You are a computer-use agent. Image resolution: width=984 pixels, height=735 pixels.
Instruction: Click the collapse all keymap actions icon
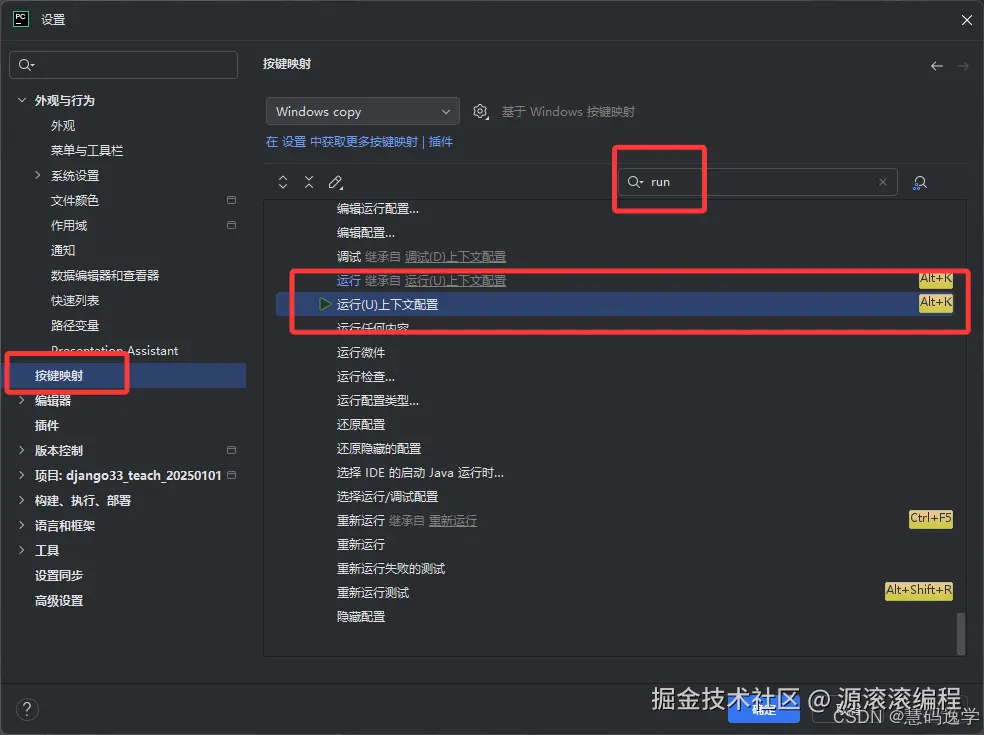click(x=309, y=182)
